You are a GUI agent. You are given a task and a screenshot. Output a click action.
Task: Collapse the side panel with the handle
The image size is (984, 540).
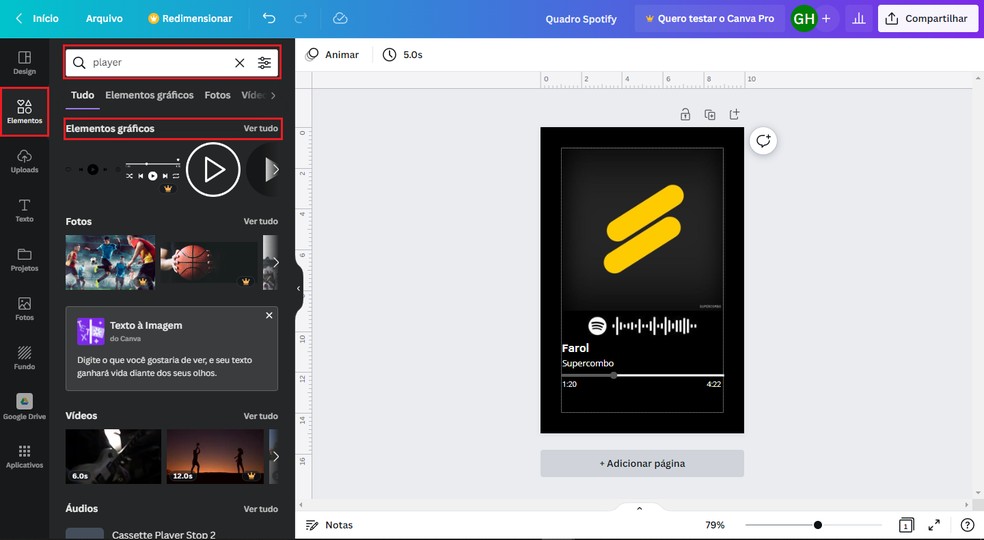pyautogui.click(x=299, y=289)
